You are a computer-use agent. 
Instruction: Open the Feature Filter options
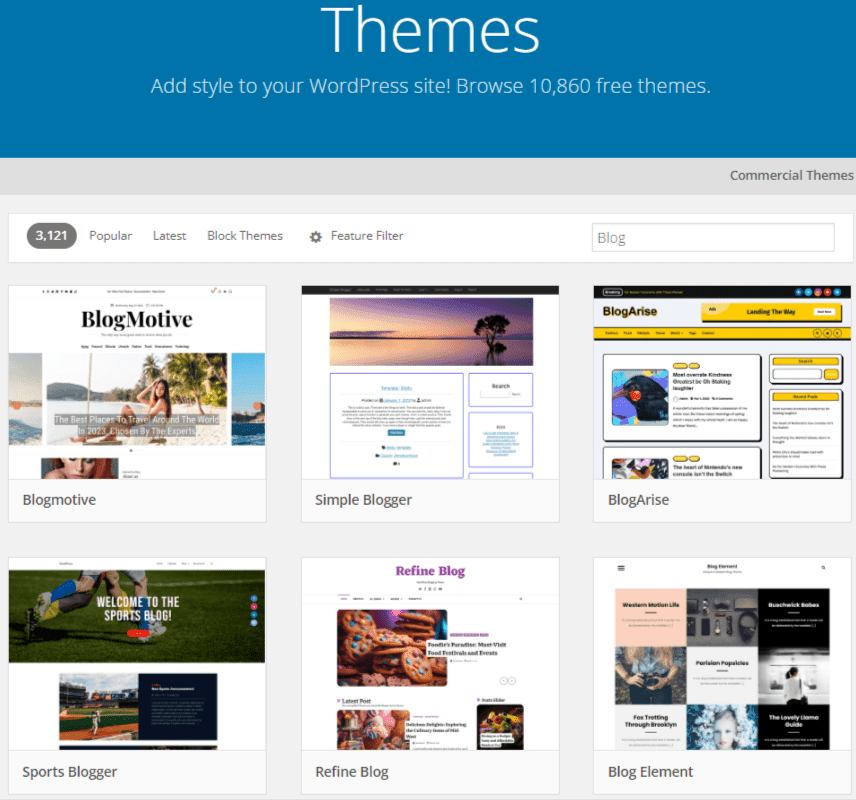366,236
